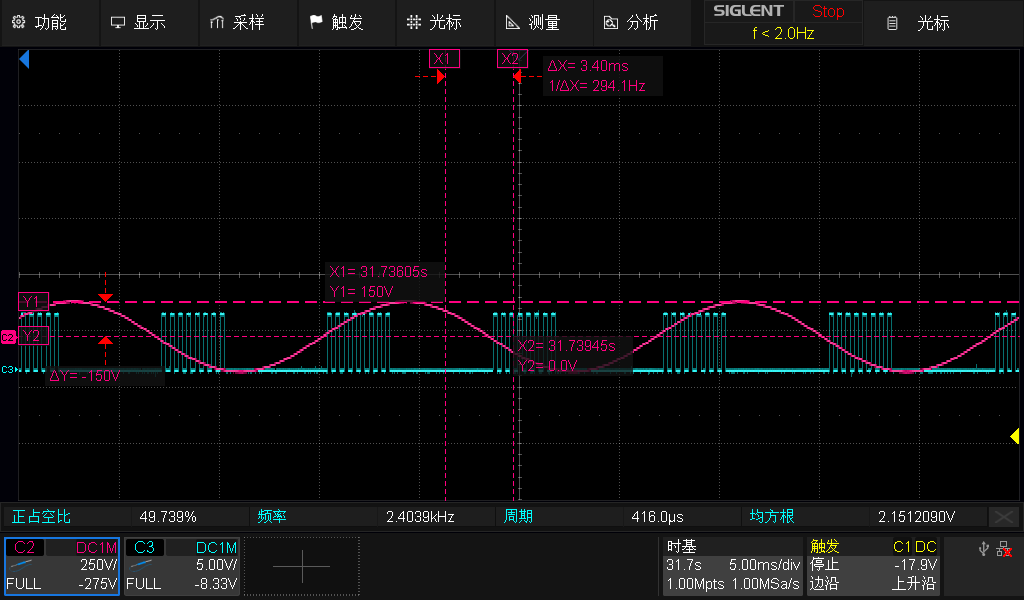Click the 250V/ scale in C2 box
1024x600 pixels.
pyautogui.click(x=98, y=565)
